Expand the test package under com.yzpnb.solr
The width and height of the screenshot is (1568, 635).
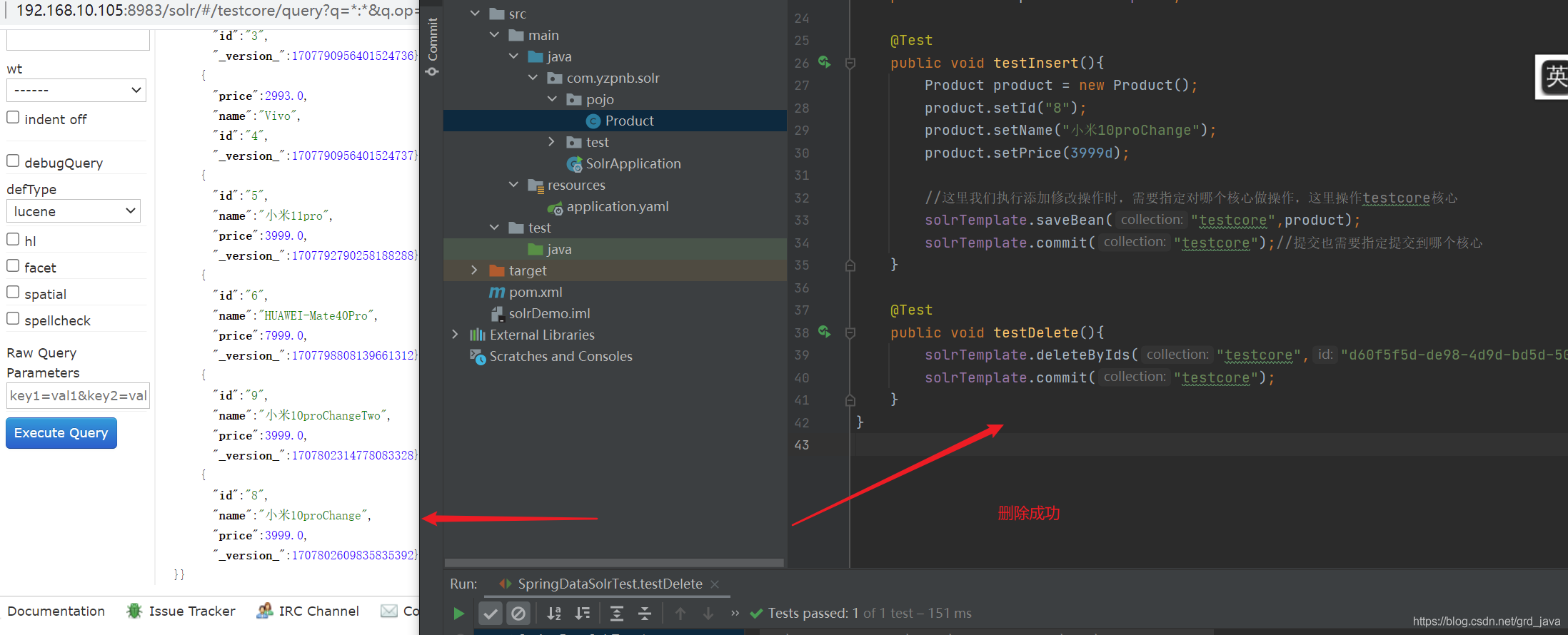[552, 142]
